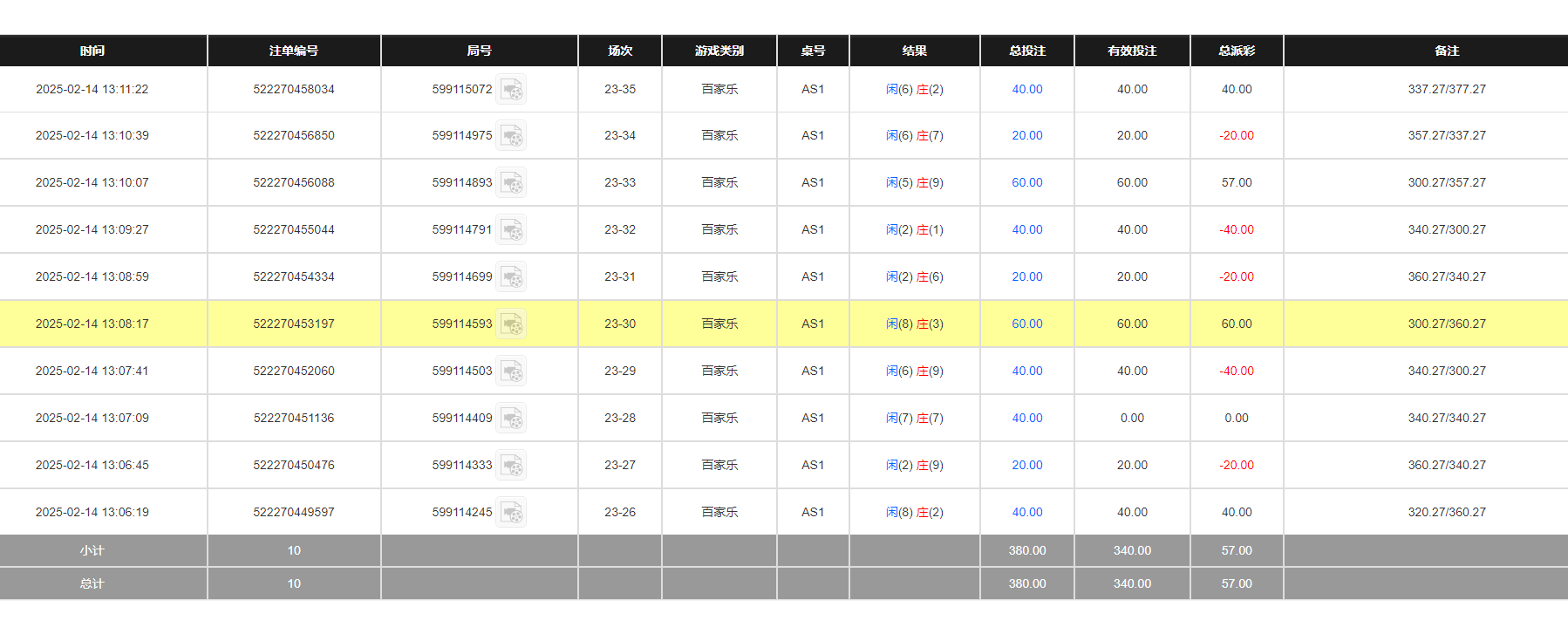
Task: Select bet number 522270458034 cell
Action: 293,89
